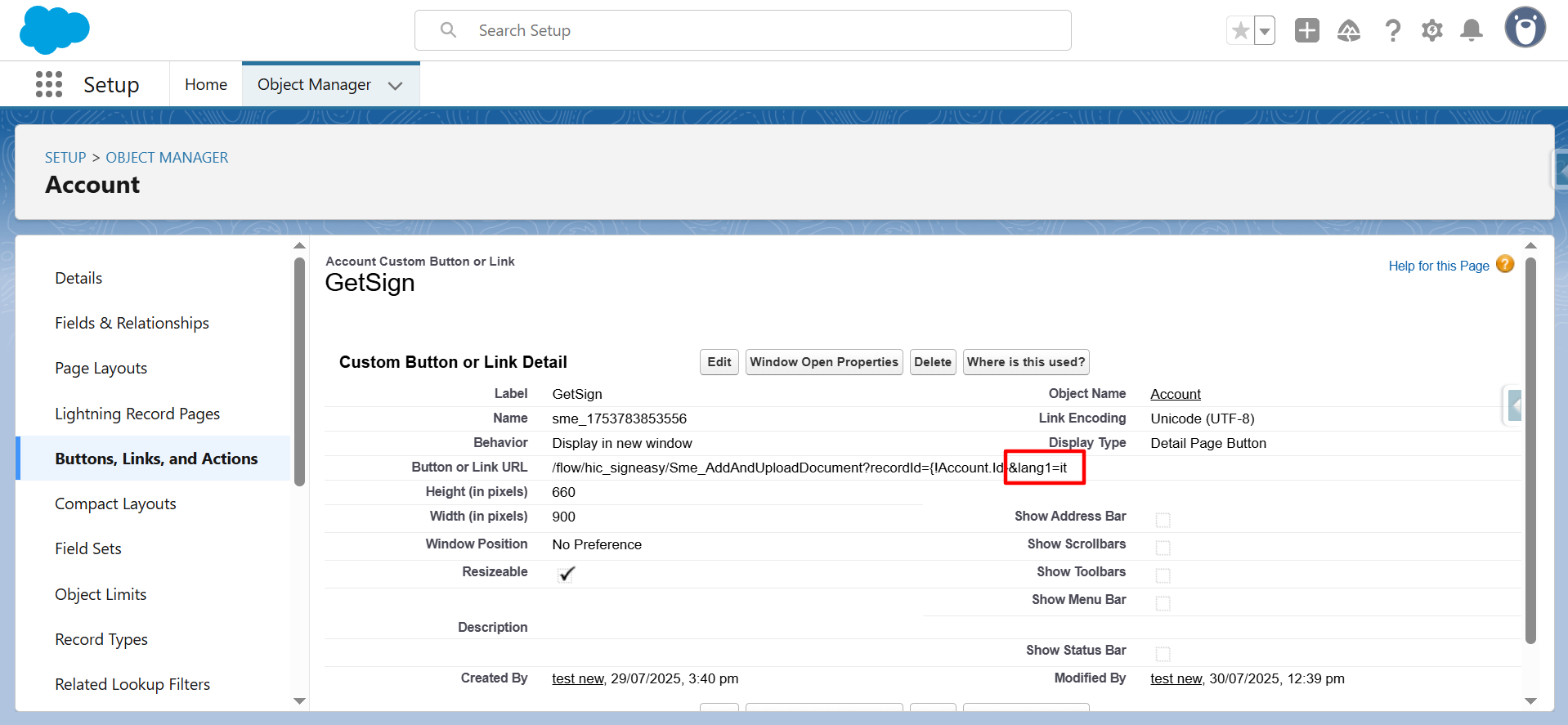Screen dimensions: 1568x725
Task: Click content pane scroll down arrow
Action: click(x=1530, y=701)
